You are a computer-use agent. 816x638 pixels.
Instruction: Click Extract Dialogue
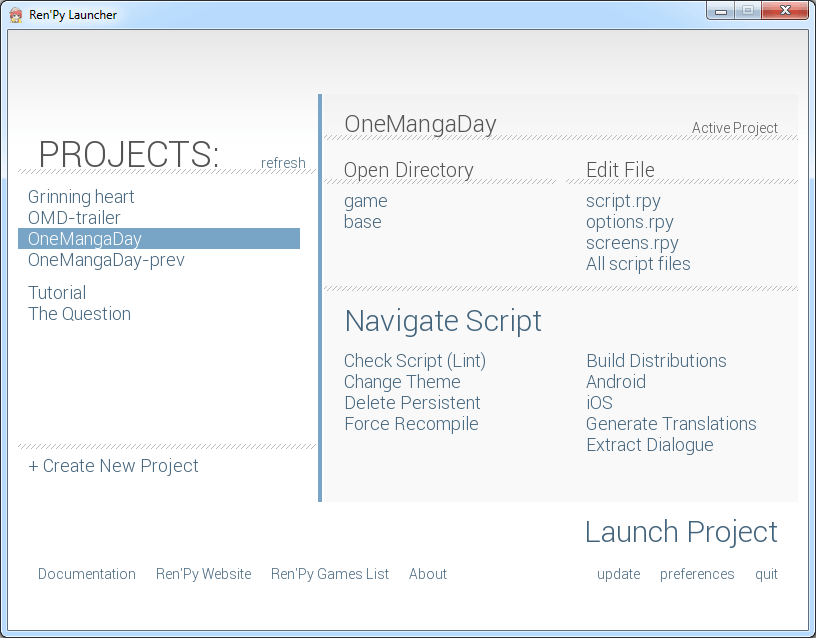(649, 445)
